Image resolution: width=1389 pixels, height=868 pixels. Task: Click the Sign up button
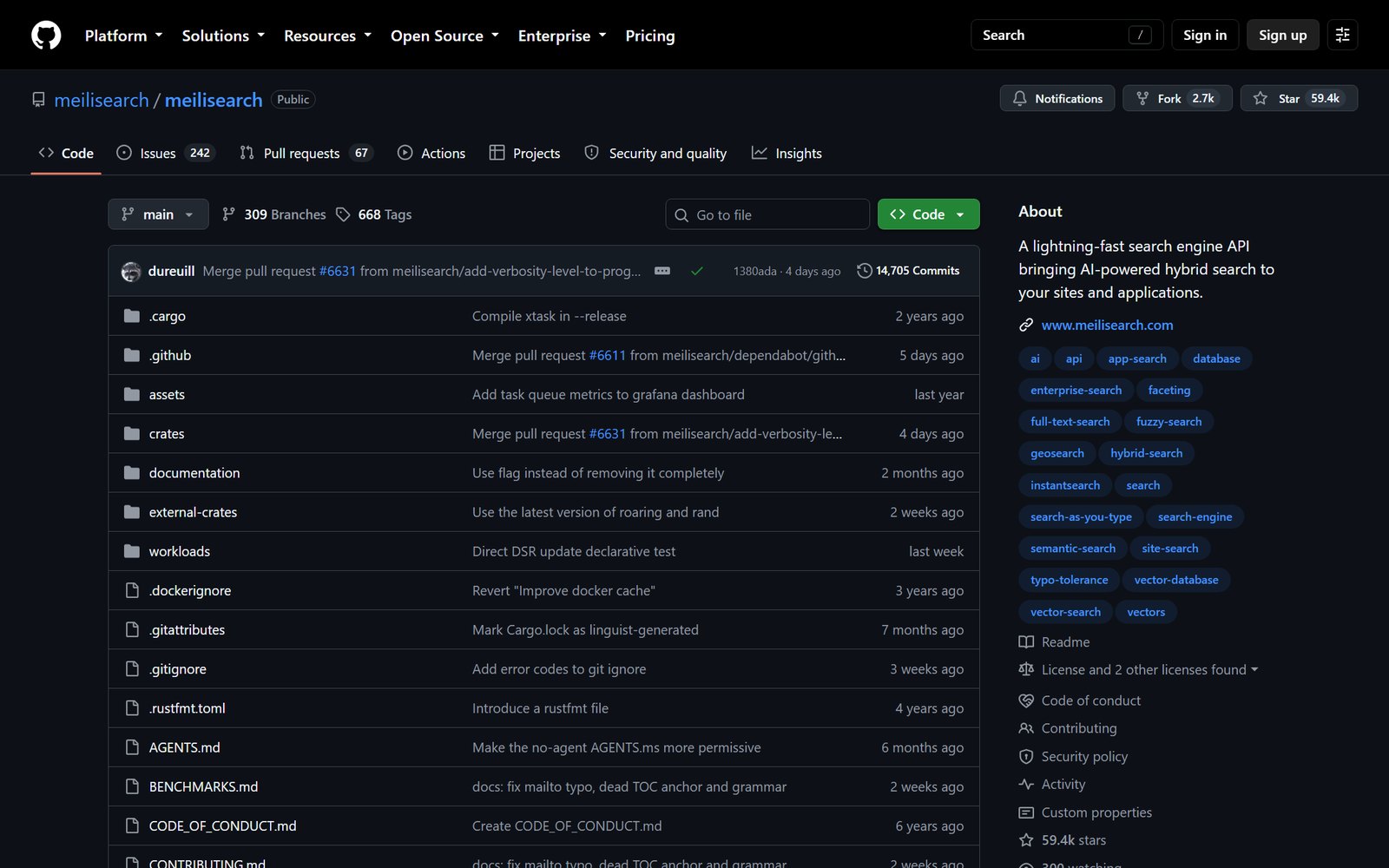click(x=1282, y=35)
